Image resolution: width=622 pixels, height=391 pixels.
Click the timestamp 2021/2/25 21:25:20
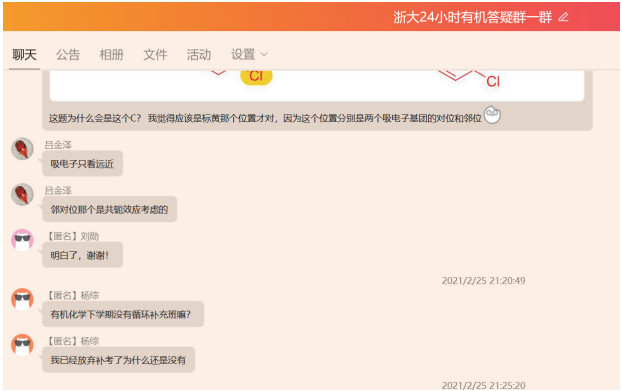484,385
